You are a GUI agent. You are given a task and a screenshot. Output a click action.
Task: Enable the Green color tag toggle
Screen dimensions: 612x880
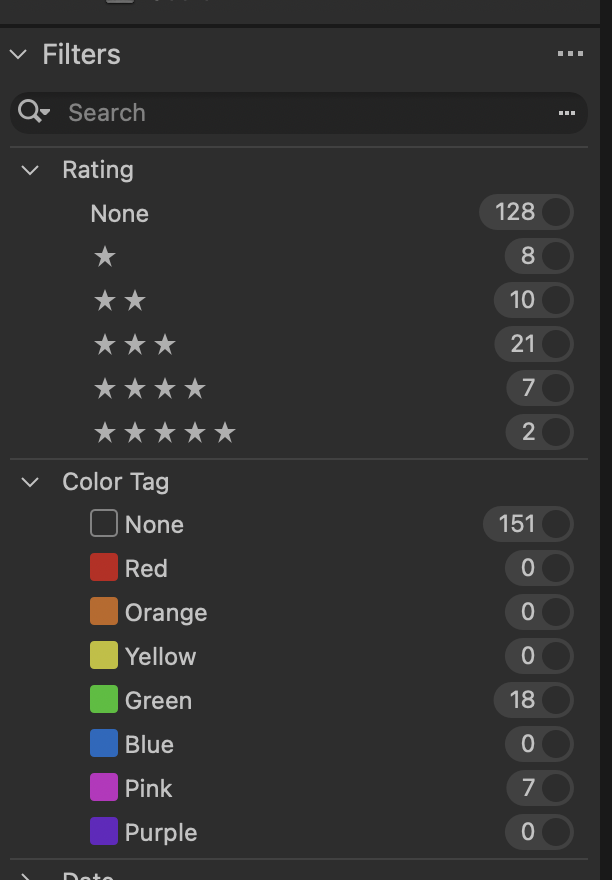coord(556,700)
